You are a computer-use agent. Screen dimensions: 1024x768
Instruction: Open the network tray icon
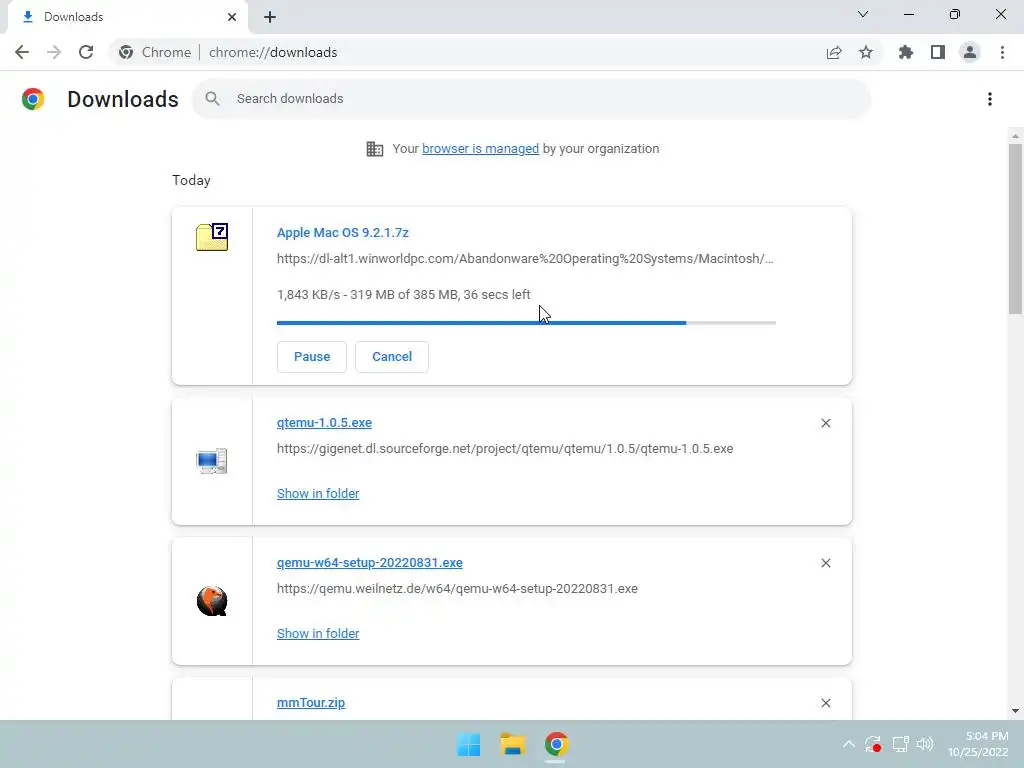[901, 744]
